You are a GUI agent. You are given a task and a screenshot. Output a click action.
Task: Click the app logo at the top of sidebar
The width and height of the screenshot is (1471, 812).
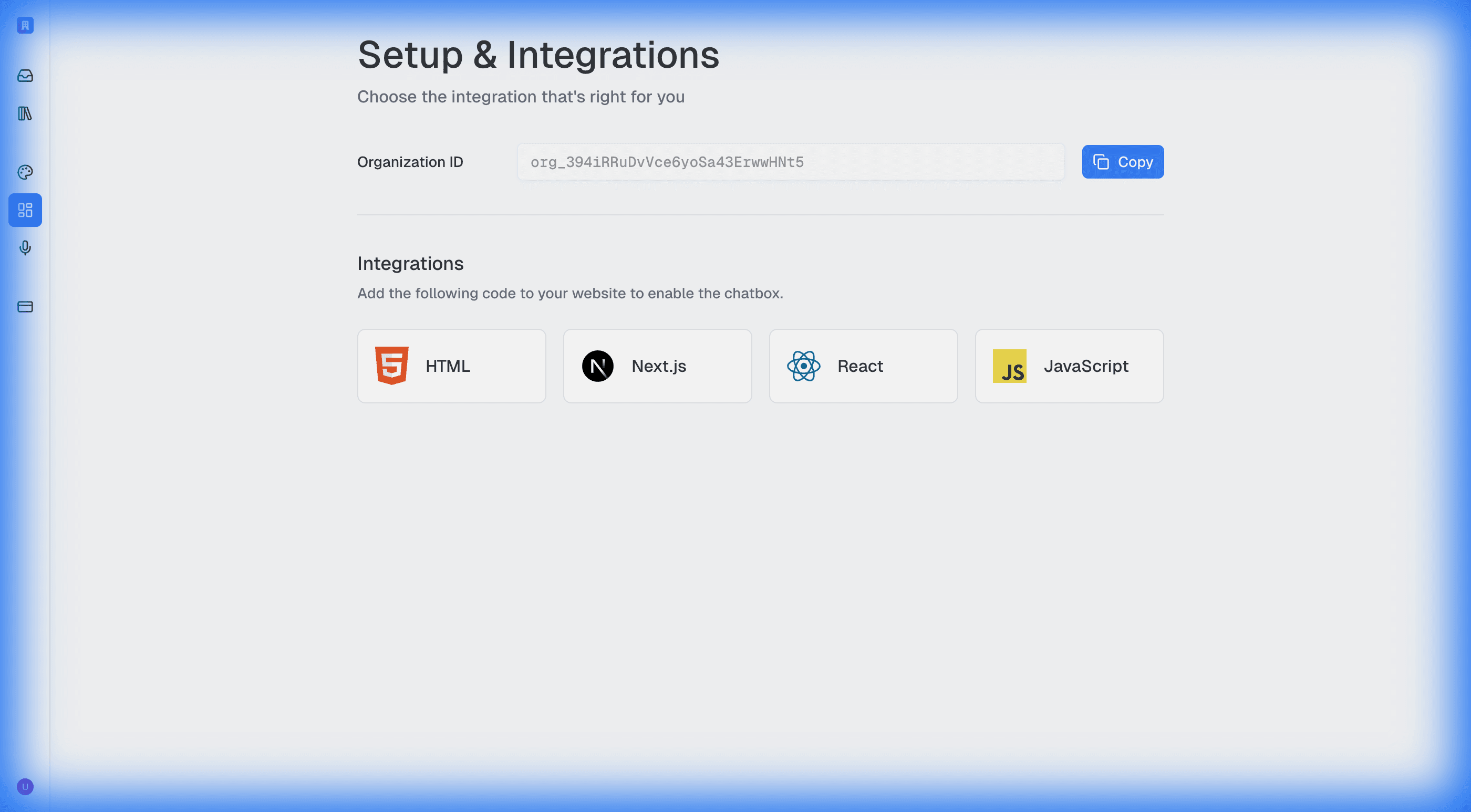point(25,25)
